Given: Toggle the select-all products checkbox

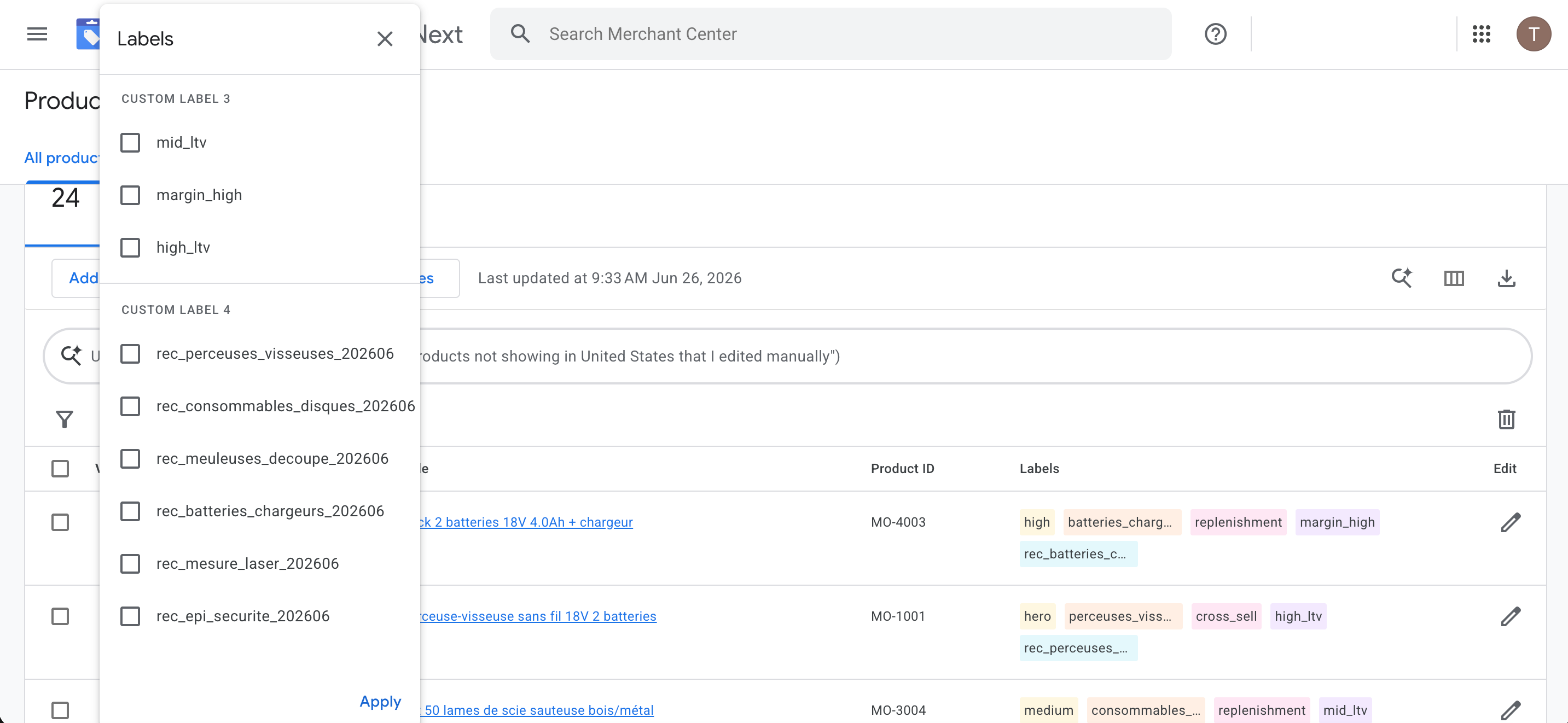Looking at the screenshot, I should (60, 469).
